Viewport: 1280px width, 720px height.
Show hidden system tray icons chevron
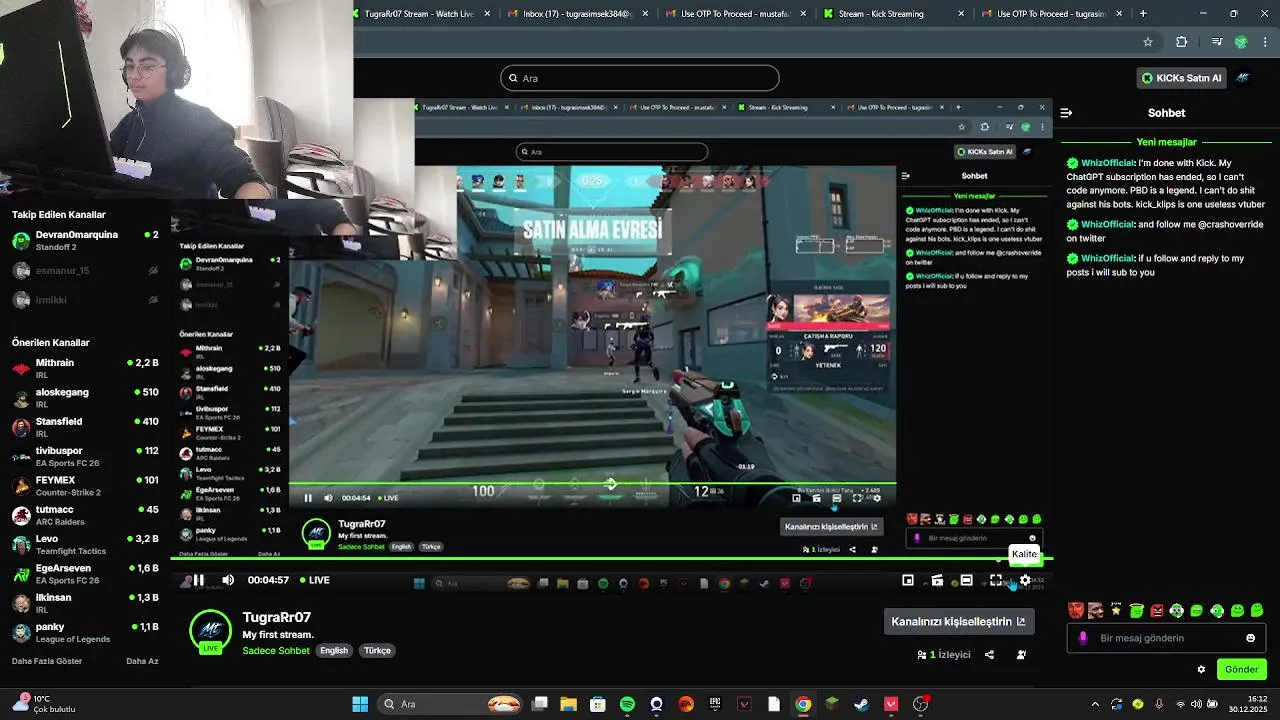(1095, 704)
